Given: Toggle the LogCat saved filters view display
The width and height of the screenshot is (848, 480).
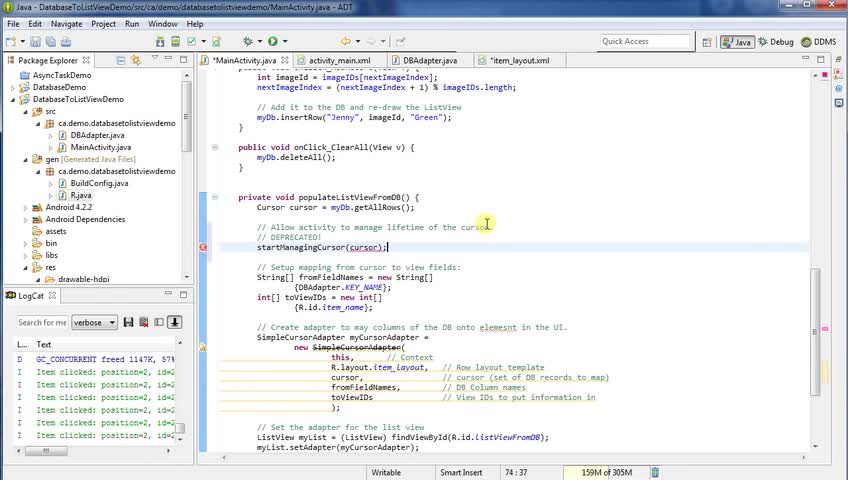Looking at the screenshot, I should point(160,322).
